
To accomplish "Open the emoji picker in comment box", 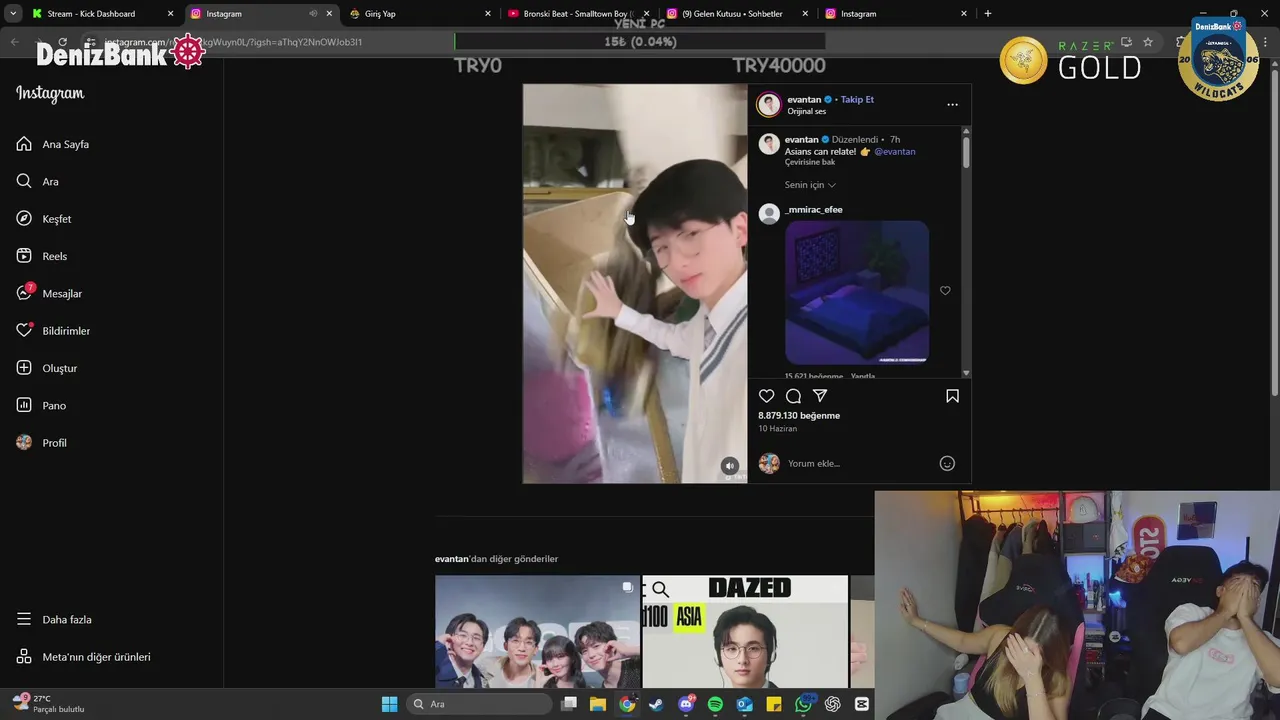I will (x=947, y=463).
